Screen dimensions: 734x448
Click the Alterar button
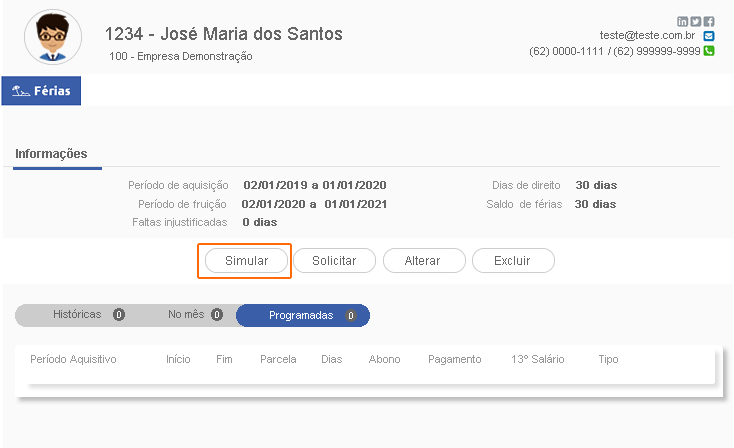423,260
